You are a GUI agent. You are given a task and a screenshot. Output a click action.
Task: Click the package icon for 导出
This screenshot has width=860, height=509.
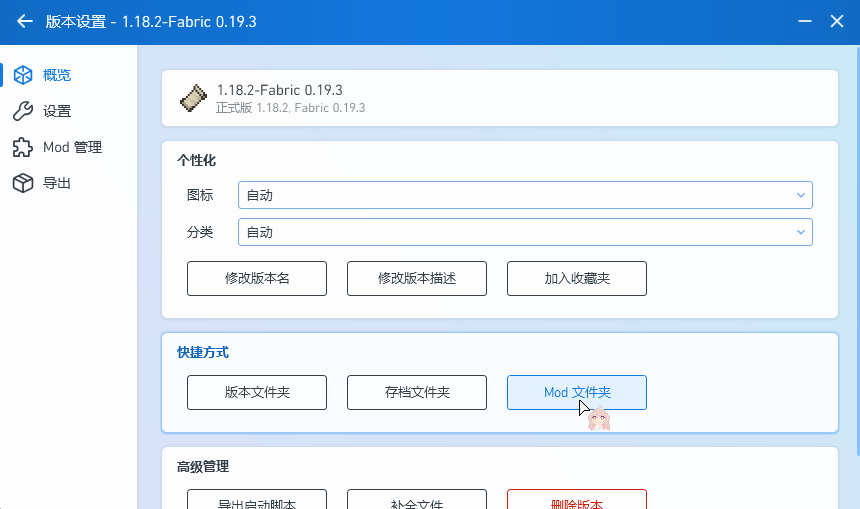point(23,183)
